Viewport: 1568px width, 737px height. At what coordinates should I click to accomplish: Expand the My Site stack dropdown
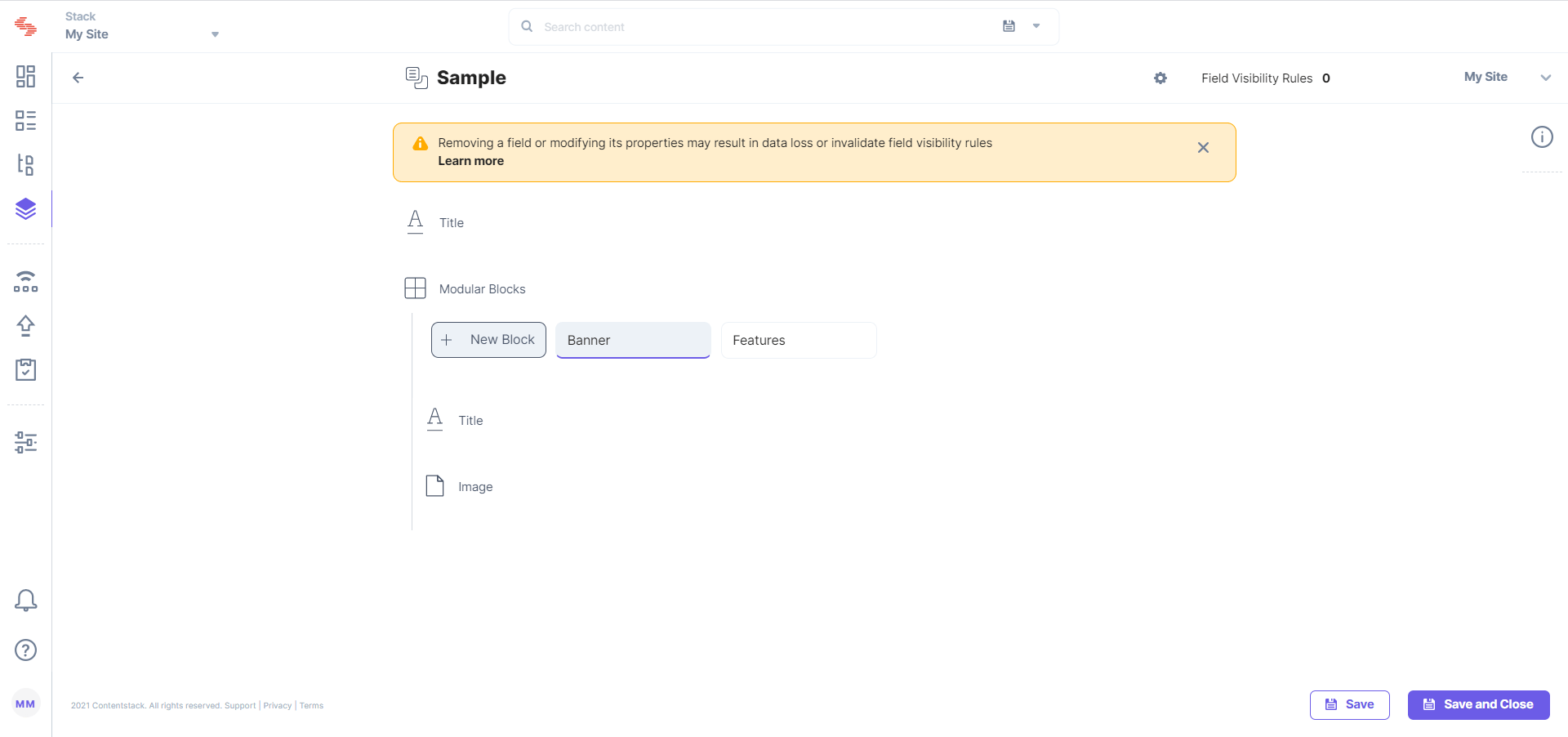pos(215,33)
